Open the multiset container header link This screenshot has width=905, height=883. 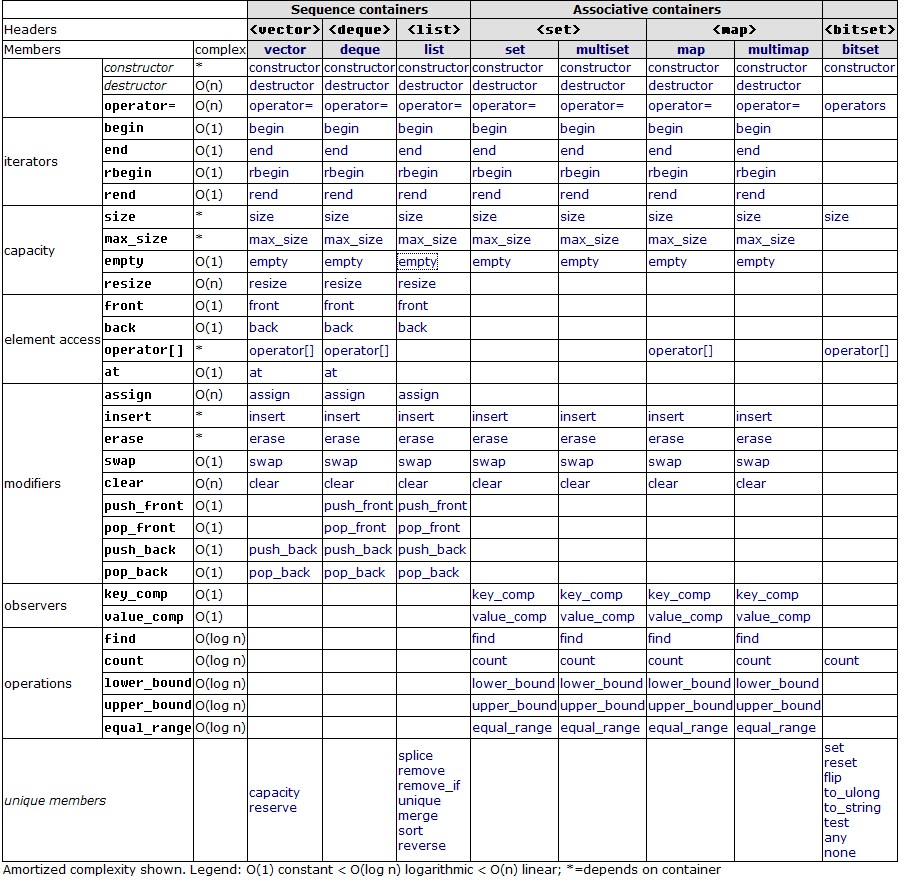[x=603, y=50]
